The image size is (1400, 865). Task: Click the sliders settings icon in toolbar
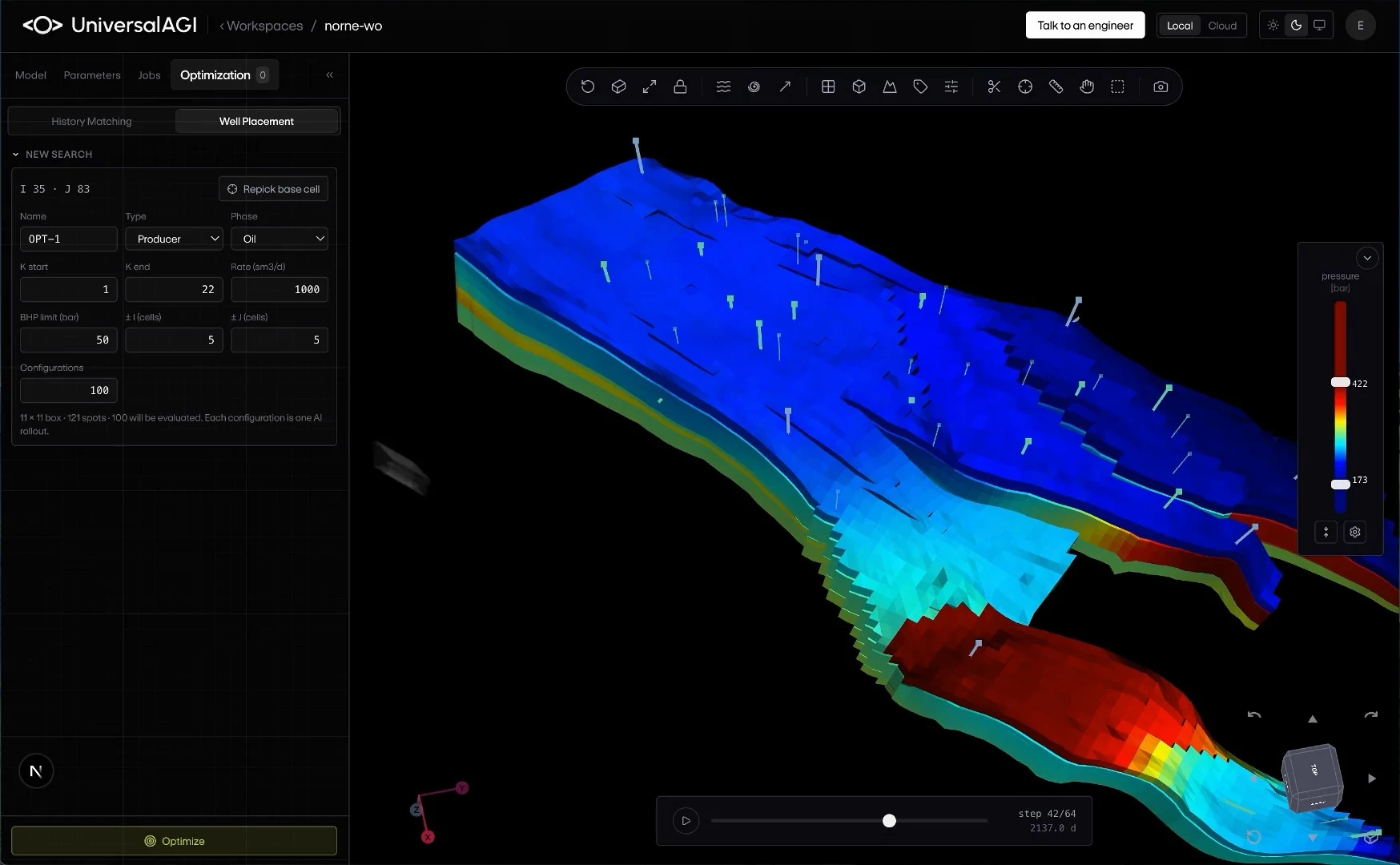pyautogui.click(x=951, y=86)
